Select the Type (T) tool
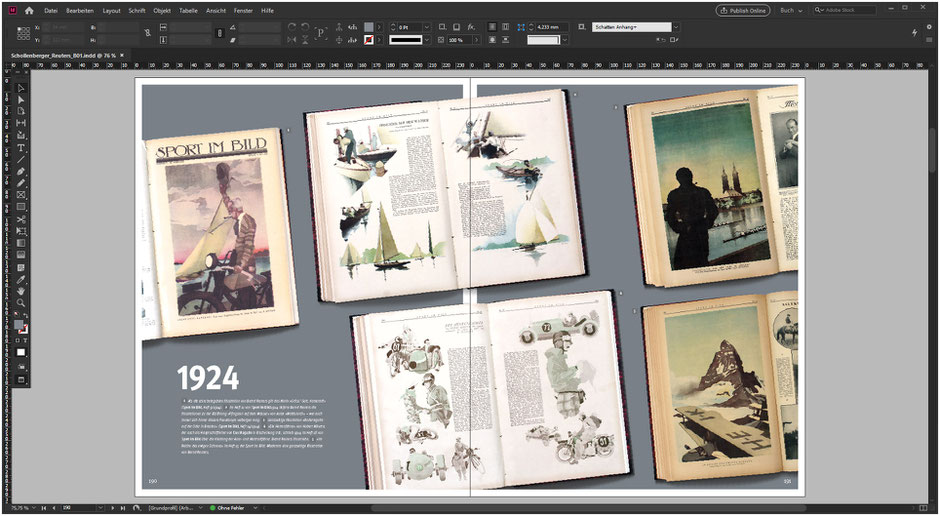 (x=21, y=147)
